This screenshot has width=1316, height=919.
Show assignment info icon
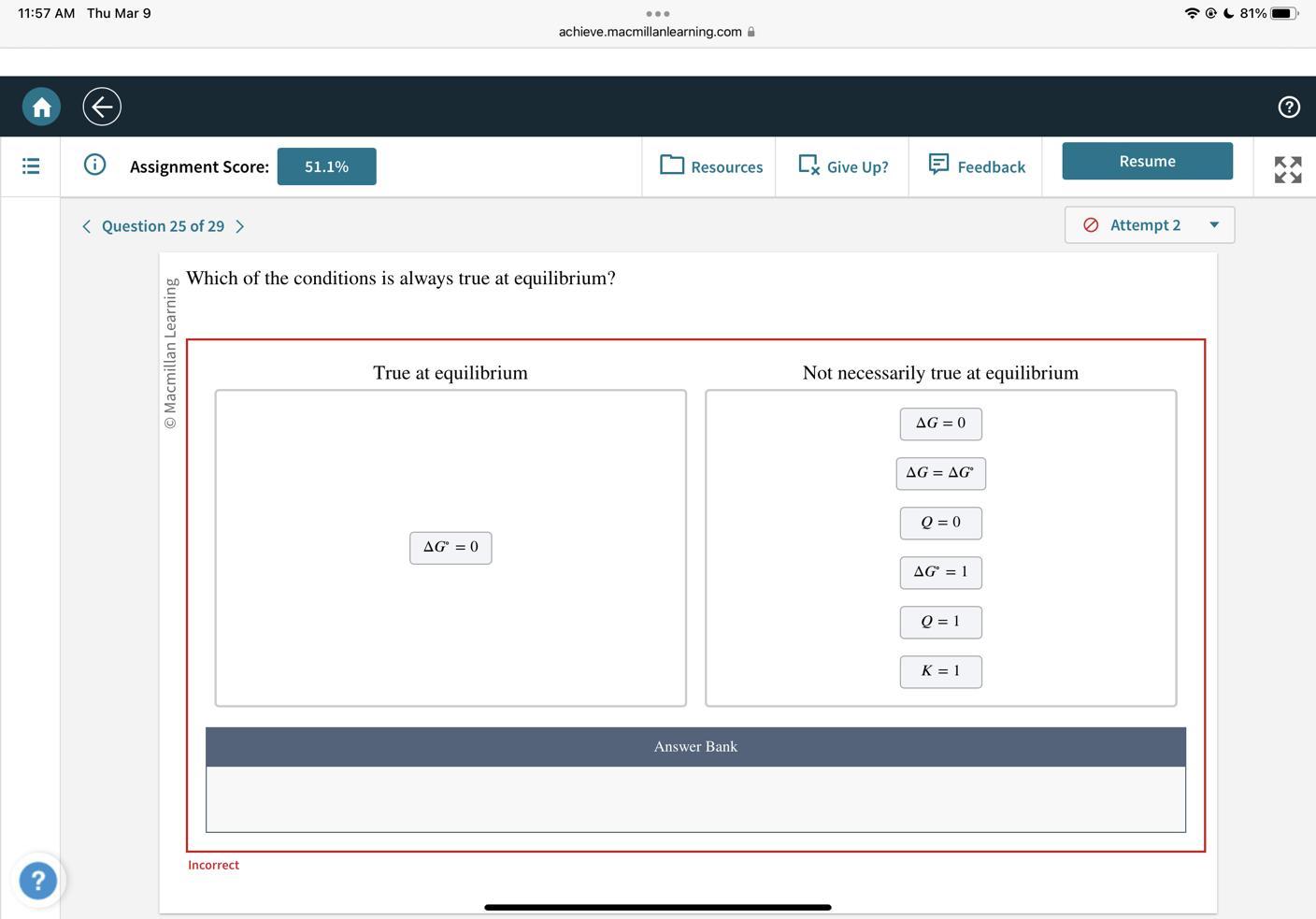(94, 165)
